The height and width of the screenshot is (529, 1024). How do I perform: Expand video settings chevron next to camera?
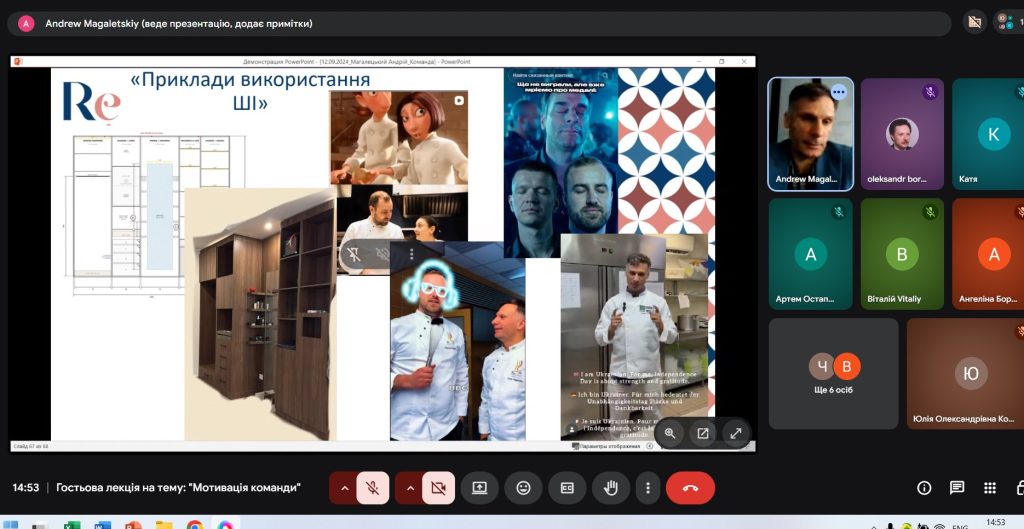coord(409,488)
